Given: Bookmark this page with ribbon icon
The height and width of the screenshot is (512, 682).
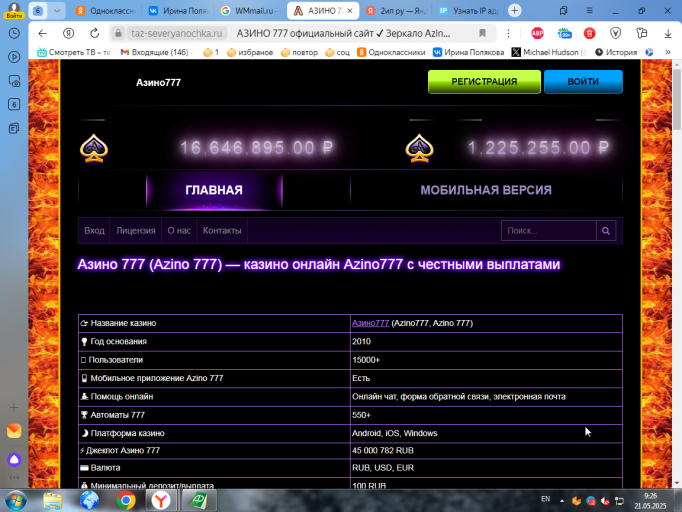Looking at the screenshot, I should pos(482,33).
